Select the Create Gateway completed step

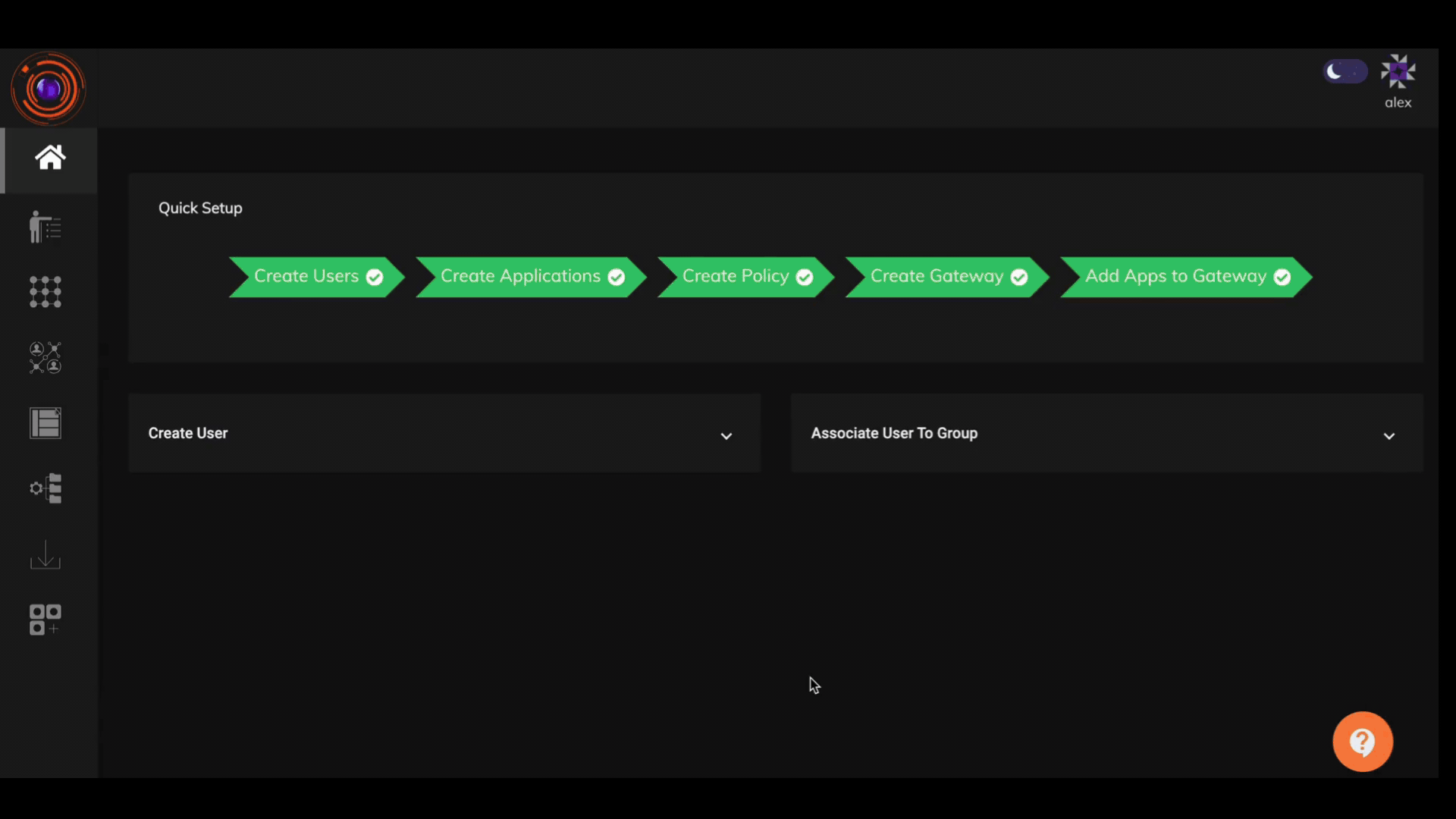[943, 276]
